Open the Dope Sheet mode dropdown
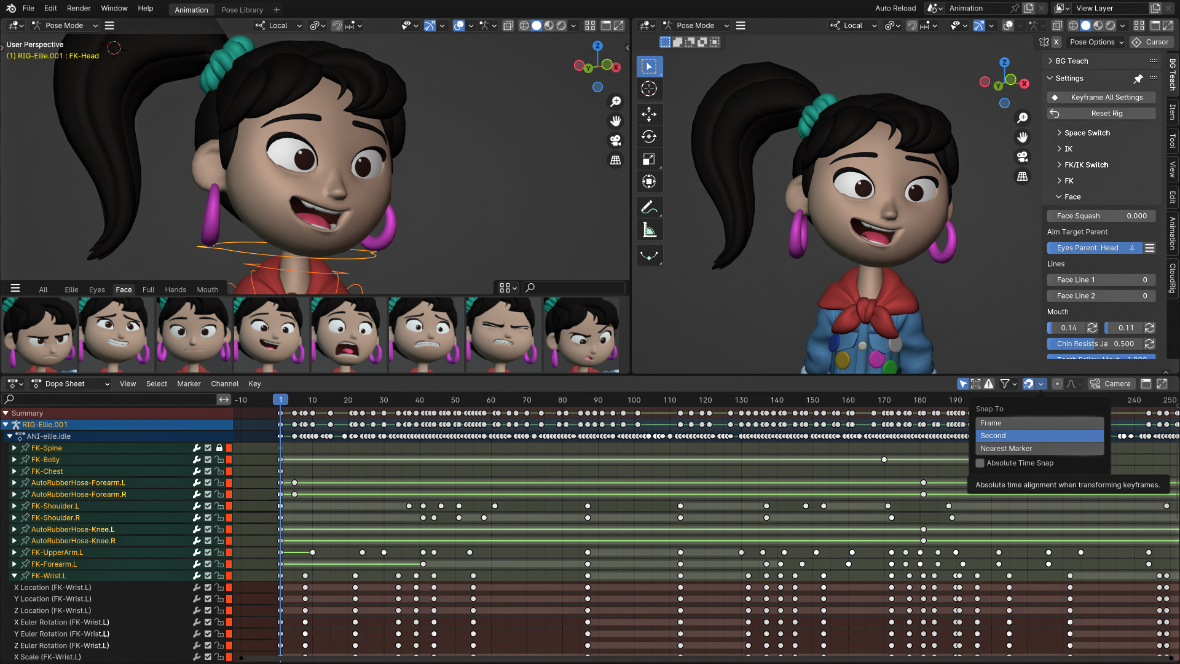Screen dimensions: 1180x664 (x=70, y=384)
